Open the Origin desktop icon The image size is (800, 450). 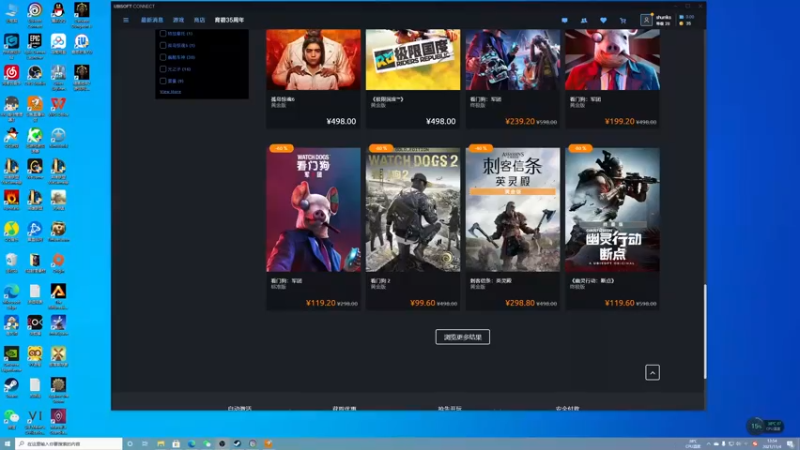pos(58,263)
